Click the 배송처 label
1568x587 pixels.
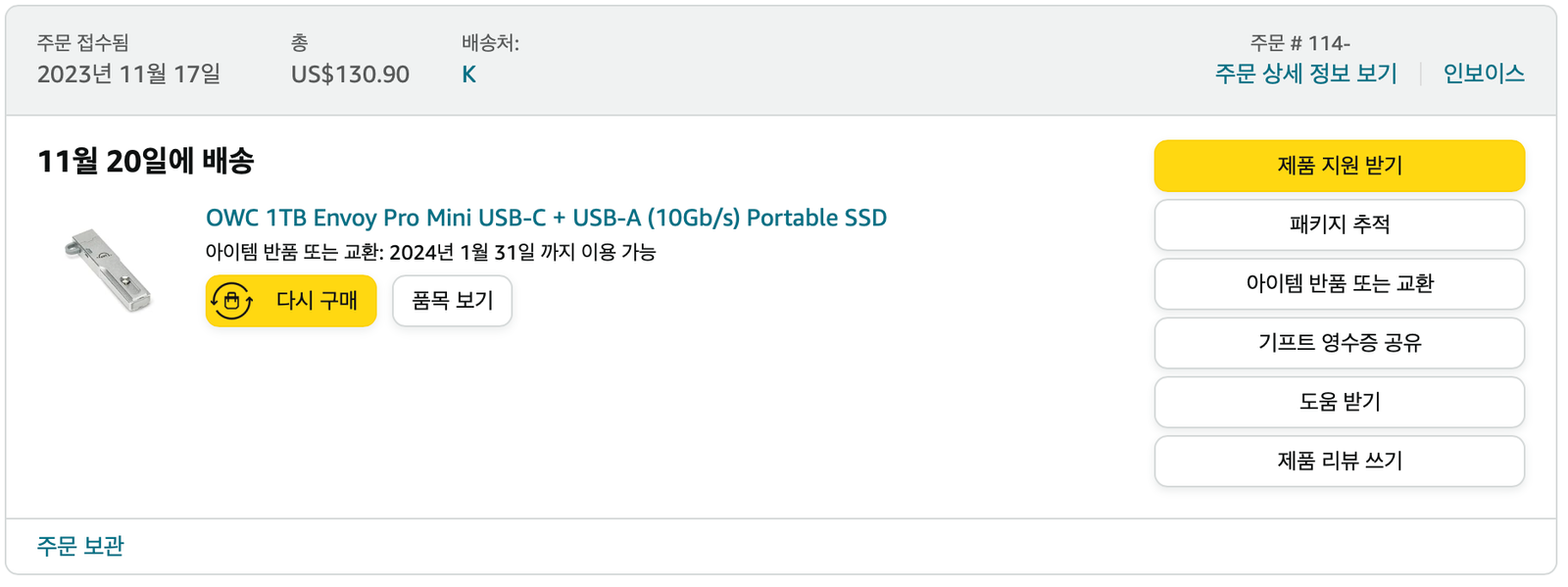point(490,43)
